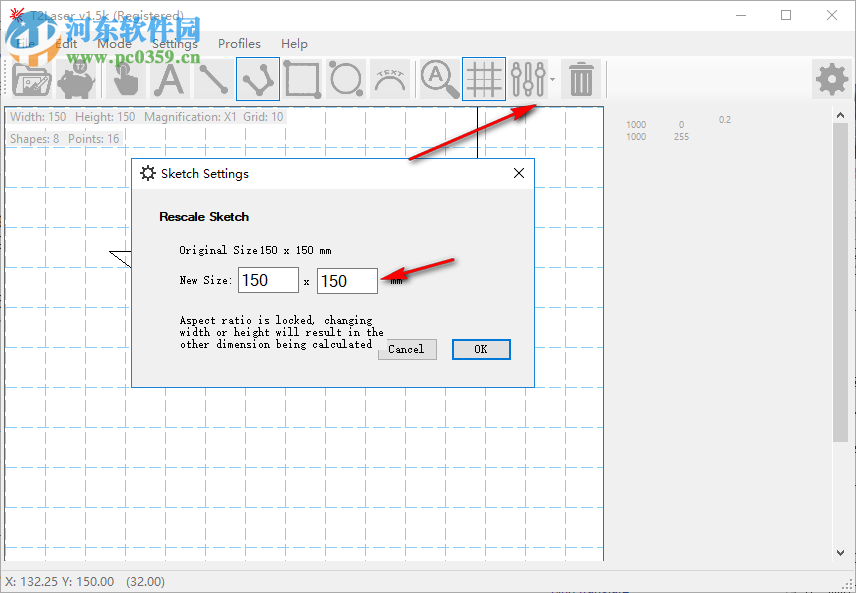The width and height of the screenshot is (856, 593).
Task: Open the Profiles menu
Action: 239,44
